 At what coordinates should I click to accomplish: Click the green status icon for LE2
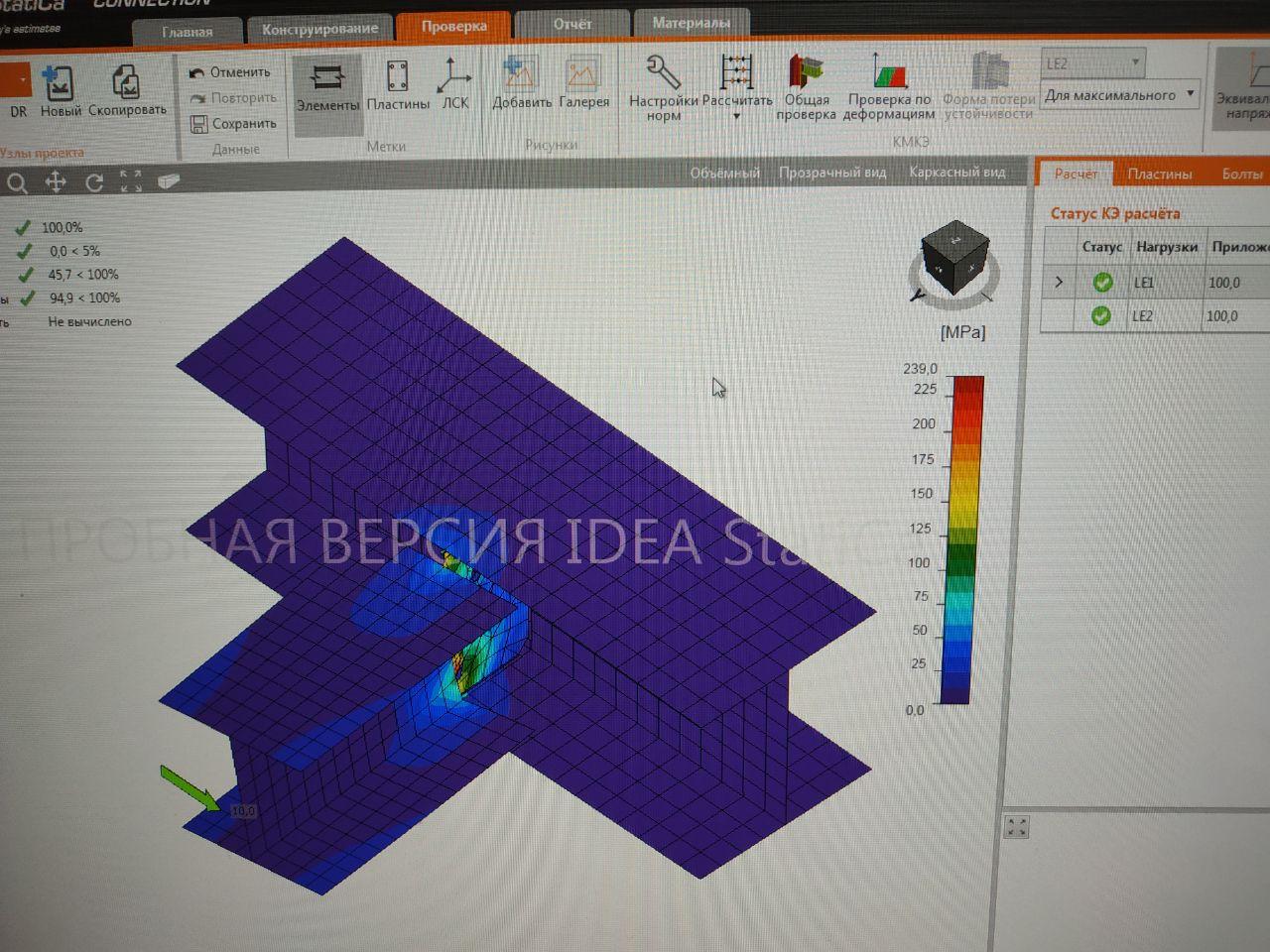click(1101, 316)
